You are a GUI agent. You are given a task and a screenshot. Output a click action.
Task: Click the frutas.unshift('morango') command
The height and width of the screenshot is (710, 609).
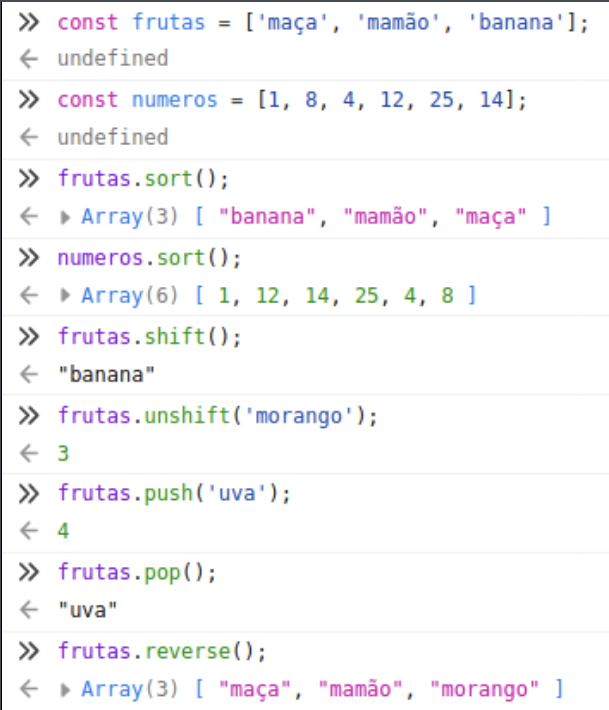coord(217,415)
